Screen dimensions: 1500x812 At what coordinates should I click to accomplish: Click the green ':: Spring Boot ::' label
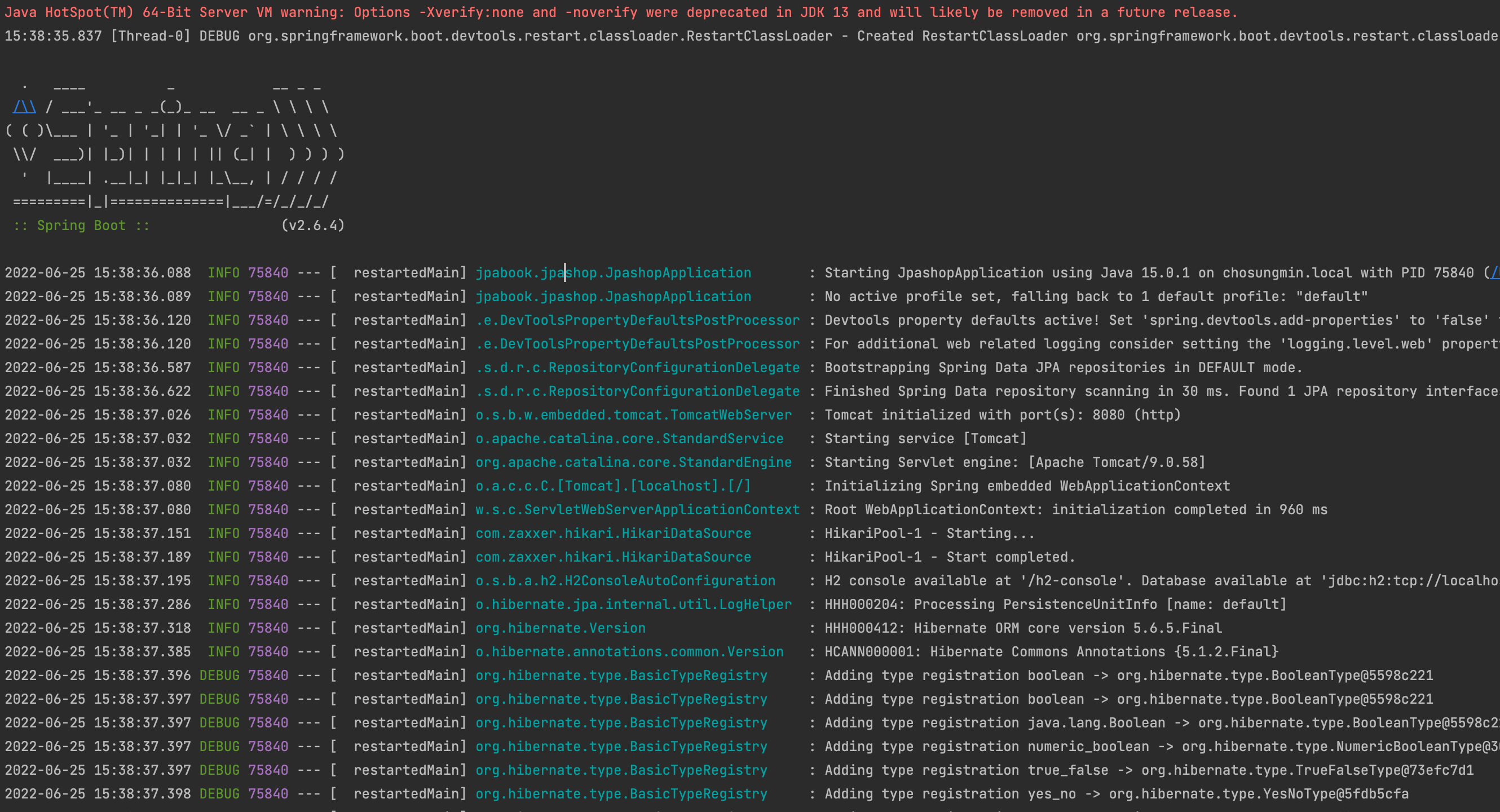coord(82,226)
